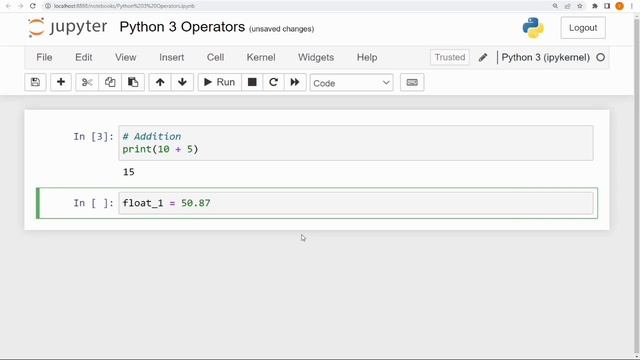The width and height of the screenshot is (640, 360).
Task: Restart the kernel icon
Action: pyautogui.click(x=273, y=82)
